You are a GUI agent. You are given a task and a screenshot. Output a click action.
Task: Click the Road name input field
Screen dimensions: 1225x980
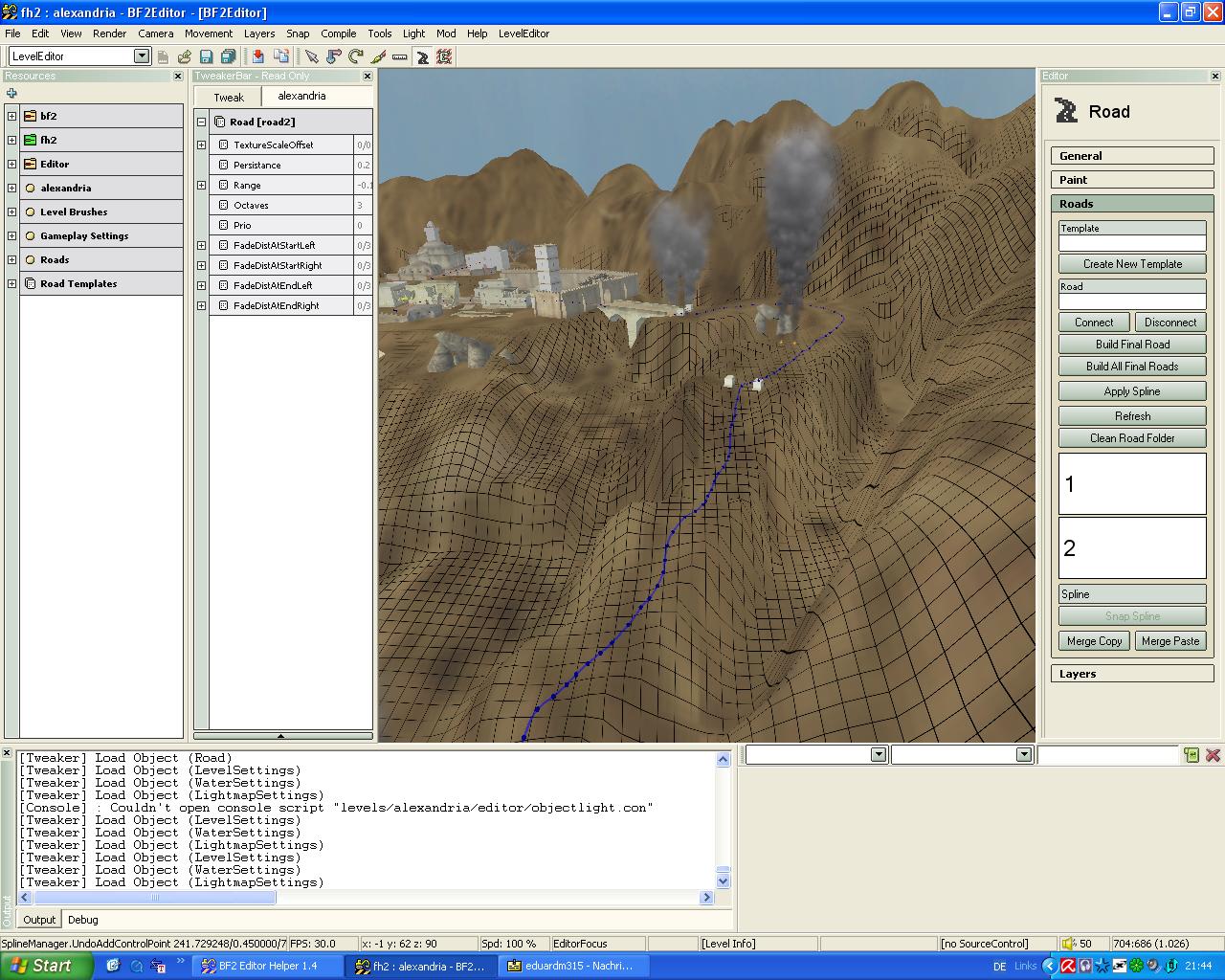(x=1132, y=301)
